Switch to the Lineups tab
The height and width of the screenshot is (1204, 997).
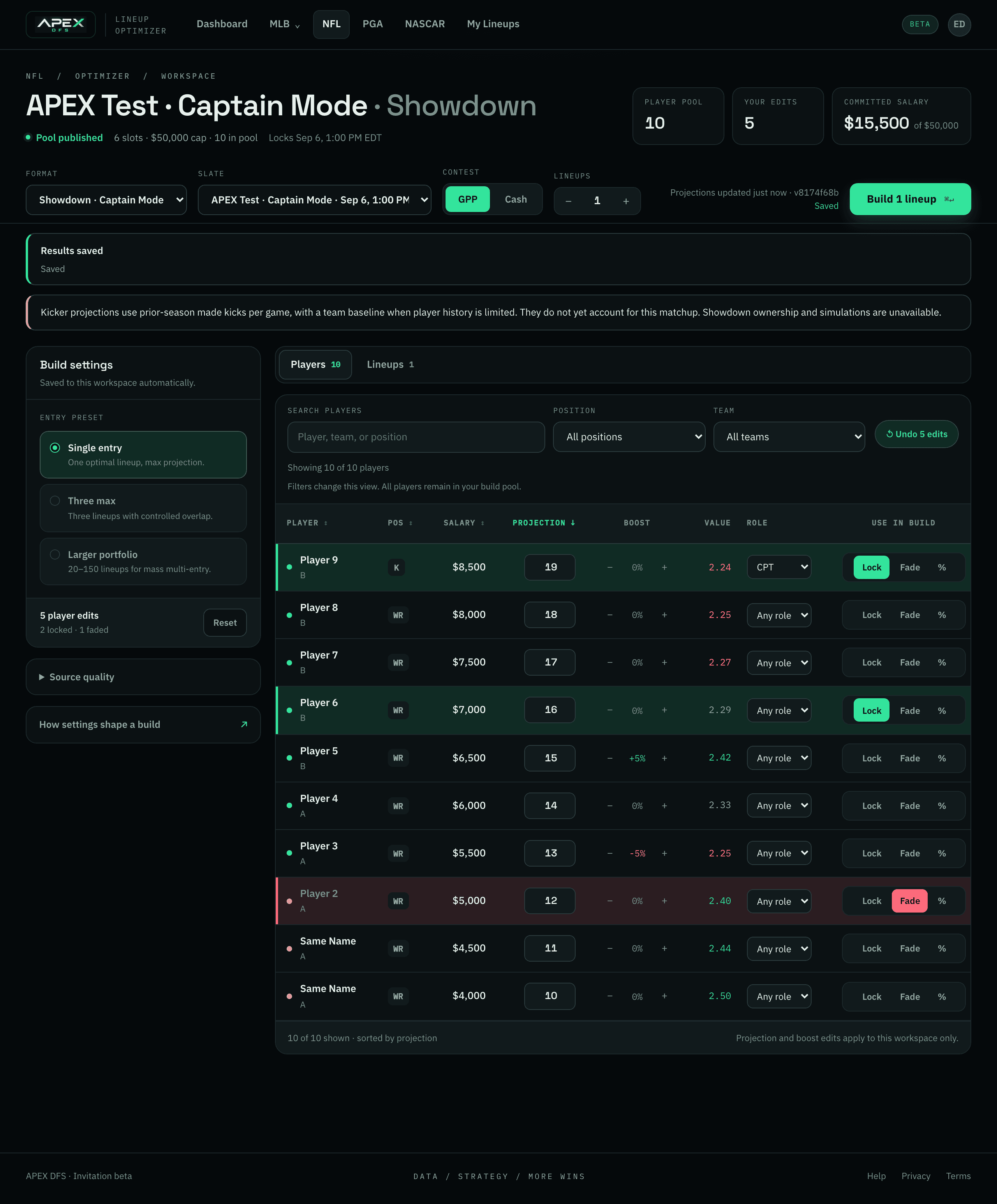390,365
